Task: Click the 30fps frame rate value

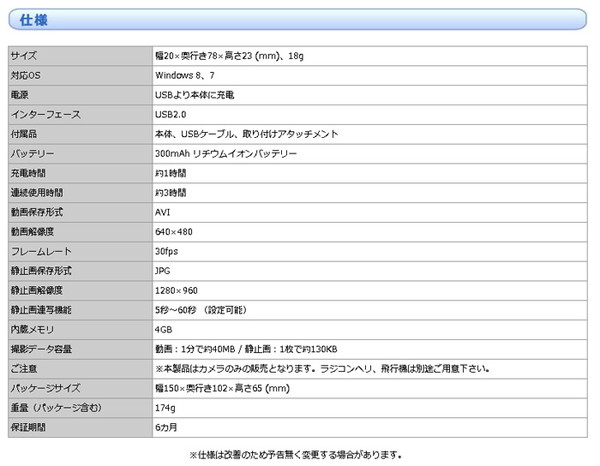Action: tap(166, 251)
